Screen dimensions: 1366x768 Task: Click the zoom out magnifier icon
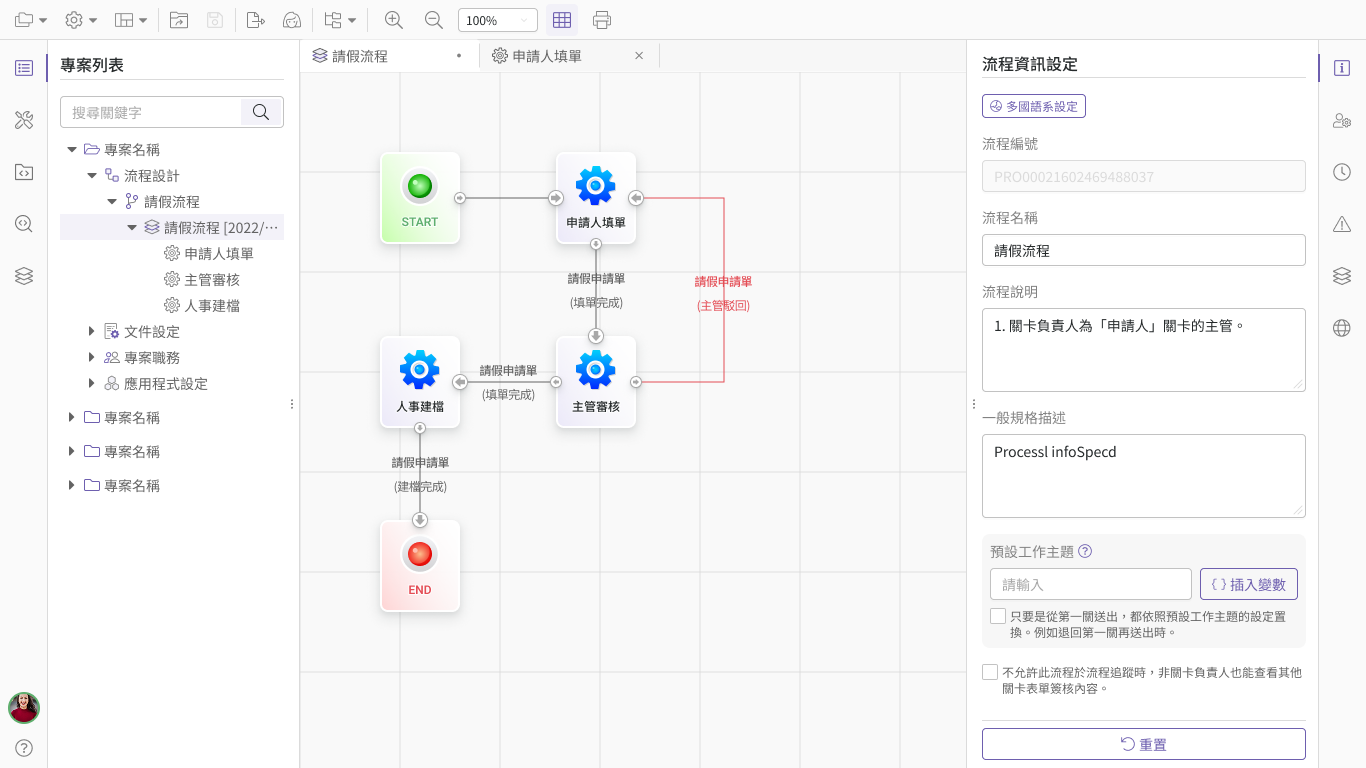[x=433, y=20]
